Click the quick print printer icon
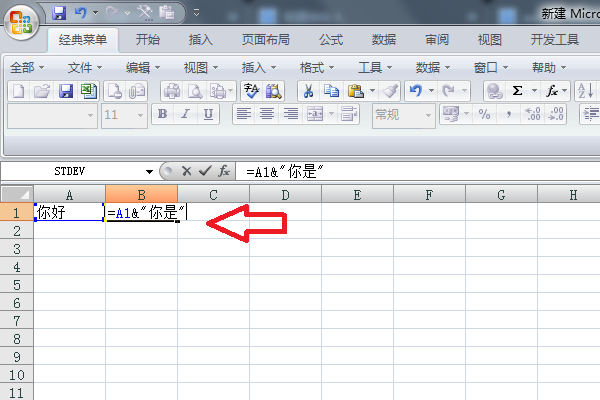 point(172,91)
